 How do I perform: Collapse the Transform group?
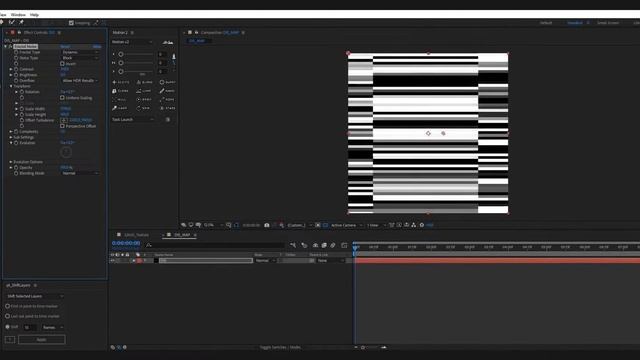point(11,86)
